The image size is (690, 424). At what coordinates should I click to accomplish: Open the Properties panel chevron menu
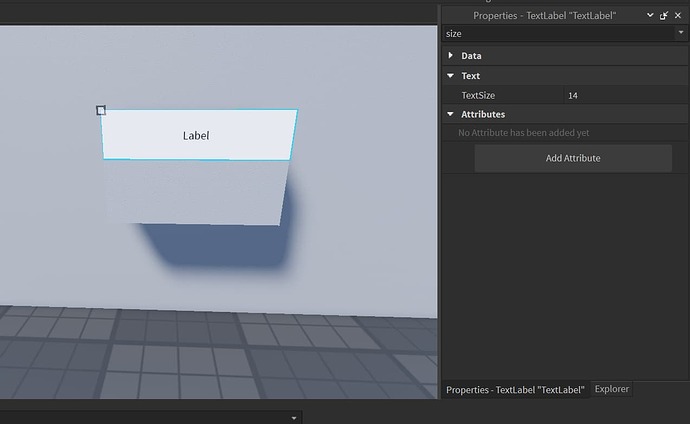[650, 15]
